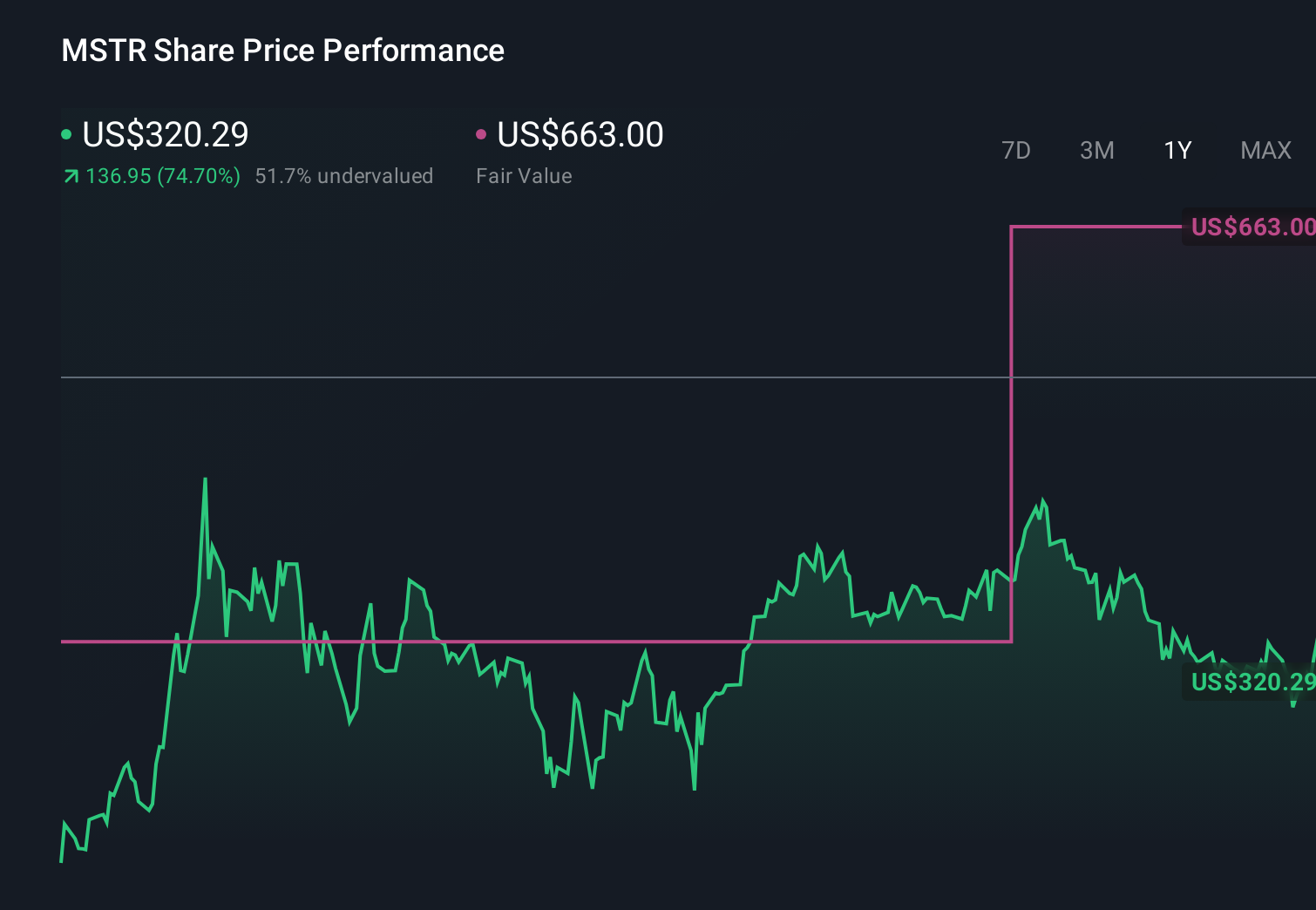Click the green US$320.29 chart tag

[x=1251, y=682]
